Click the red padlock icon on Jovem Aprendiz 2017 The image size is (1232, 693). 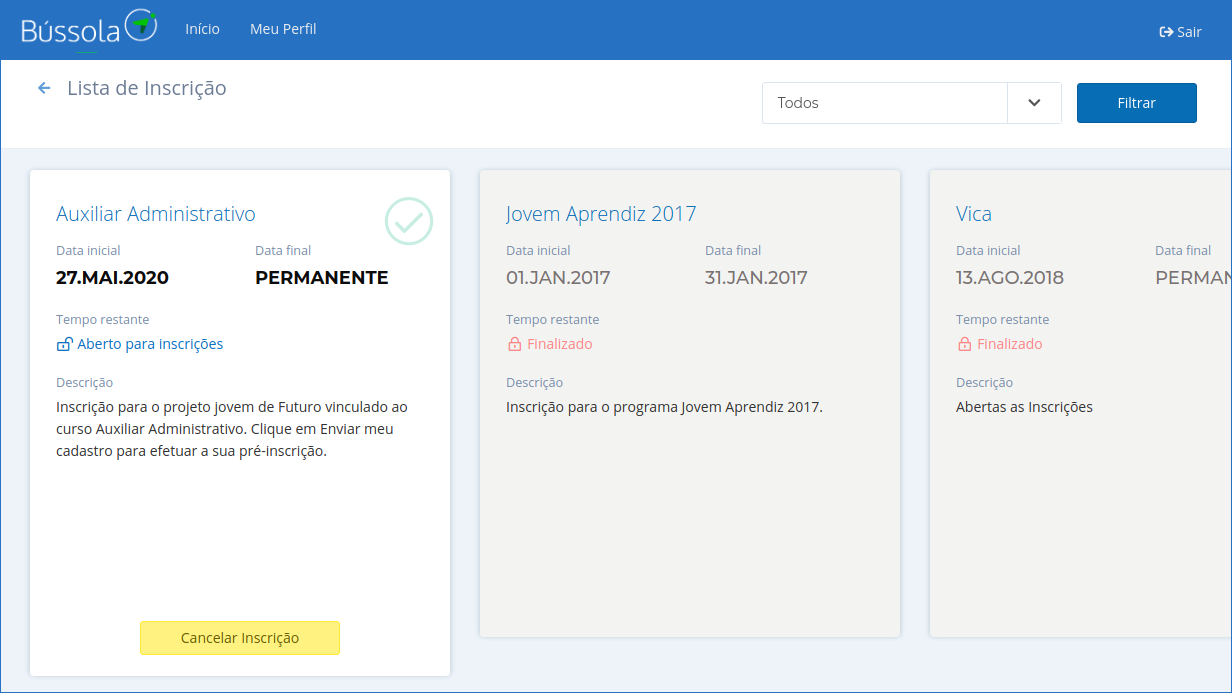pyautogui.click(x=514, y=345)
